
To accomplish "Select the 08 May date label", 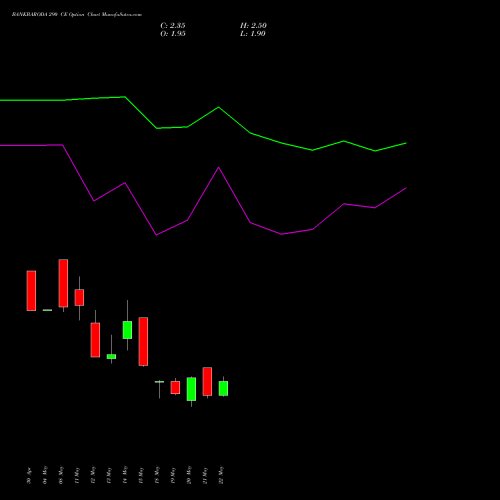I will pyautogui.click(x=61, y=475).
